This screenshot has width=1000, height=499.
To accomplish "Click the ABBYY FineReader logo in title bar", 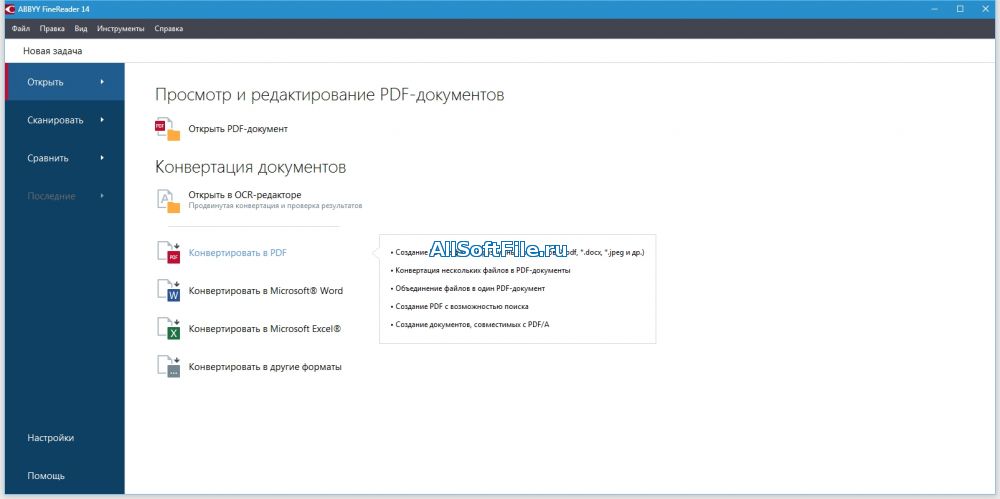I will [9, 9].
